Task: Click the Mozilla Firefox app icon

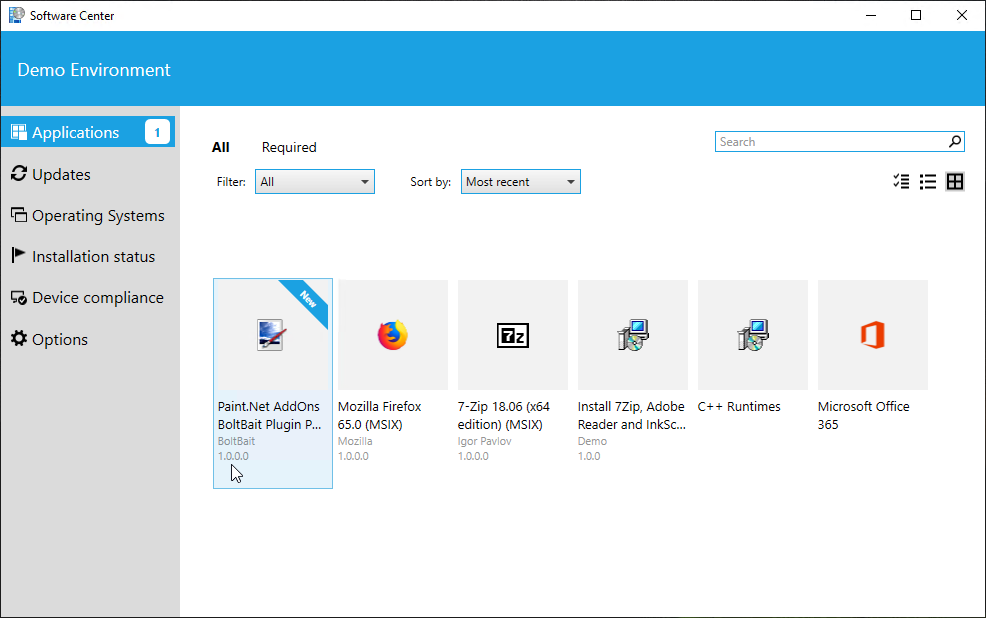Action: (393, 335)
